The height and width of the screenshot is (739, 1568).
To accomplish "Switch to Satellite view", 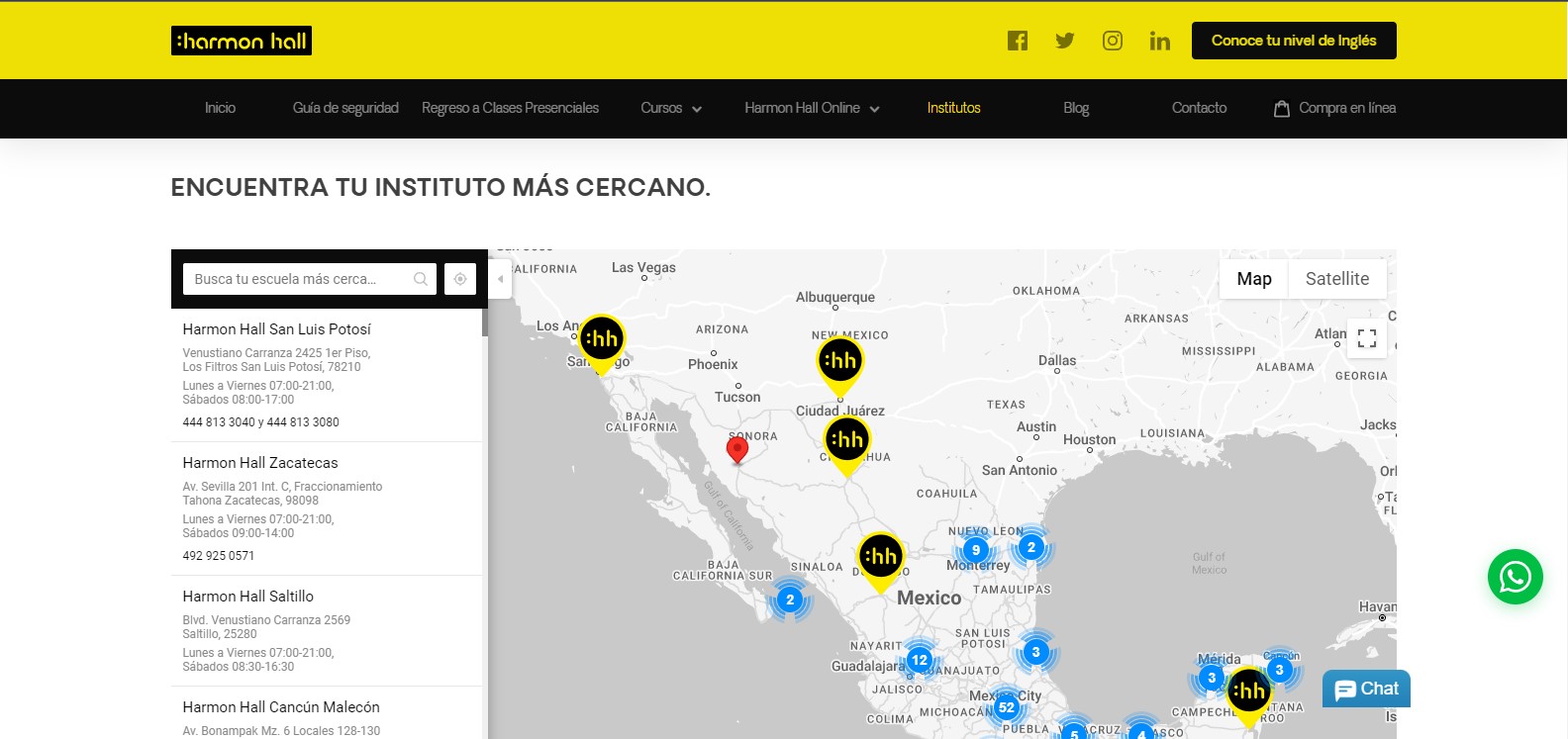I will click(x=1337, y=279).
